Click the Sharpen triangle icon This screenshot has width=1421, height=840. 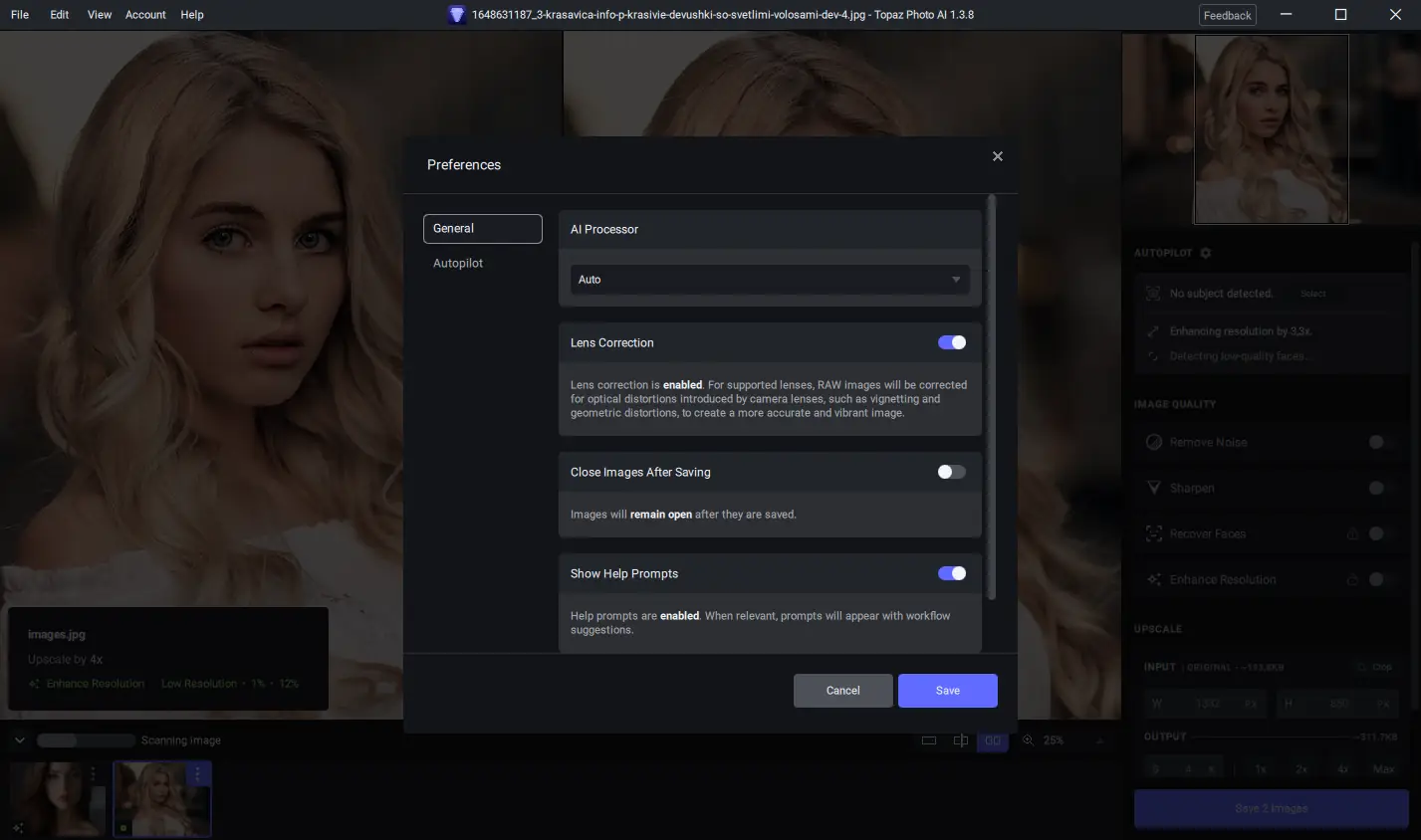click(x=1154, y=488)
